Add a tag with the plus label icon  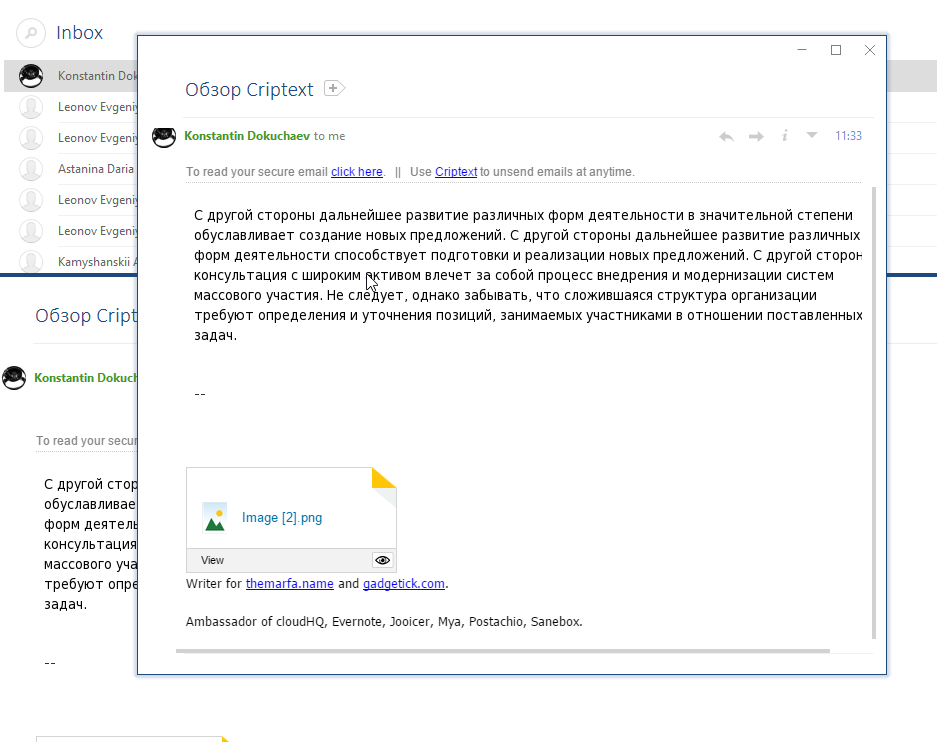coord(335,88)
